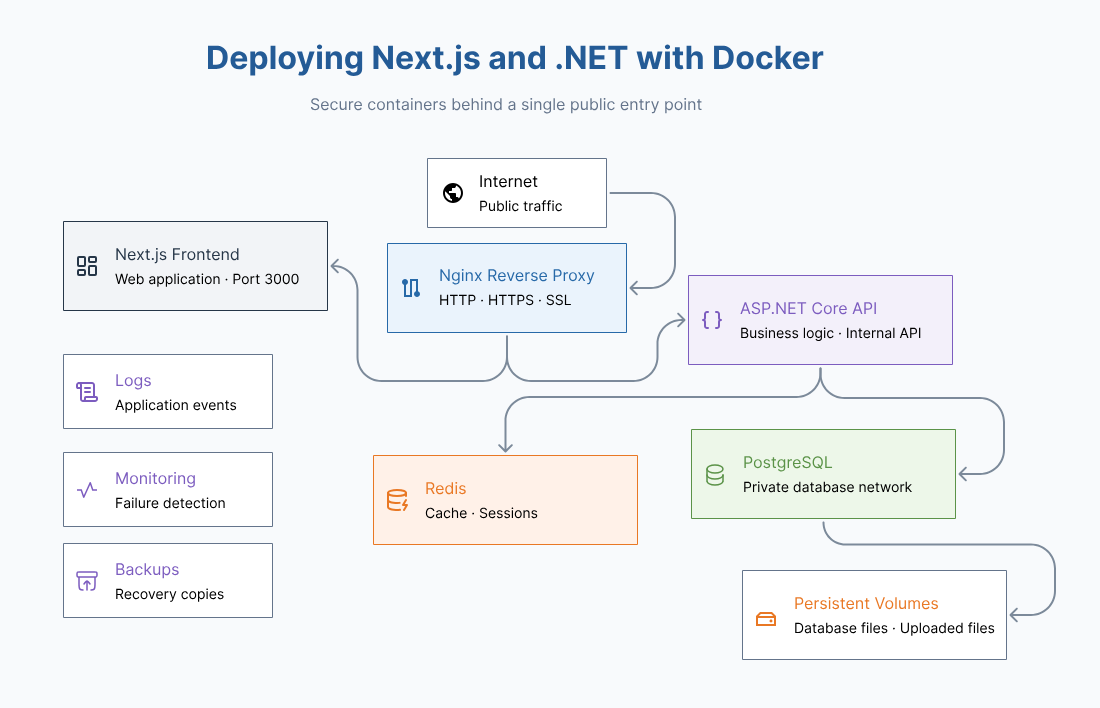This screenshot has height=708, width=1100.
Task: Click the pulse icon next to Monitoring
Action: point(87,490)
